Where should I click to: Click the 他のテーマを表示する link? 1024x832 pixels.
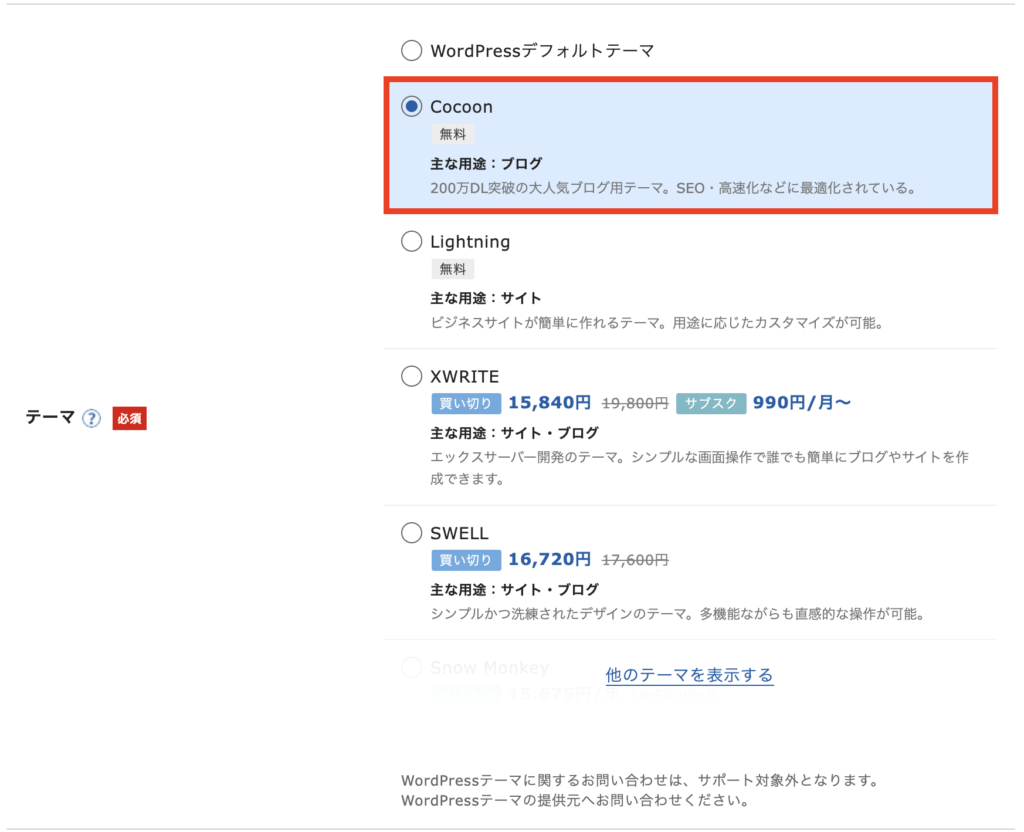click(x=689, y=675)
